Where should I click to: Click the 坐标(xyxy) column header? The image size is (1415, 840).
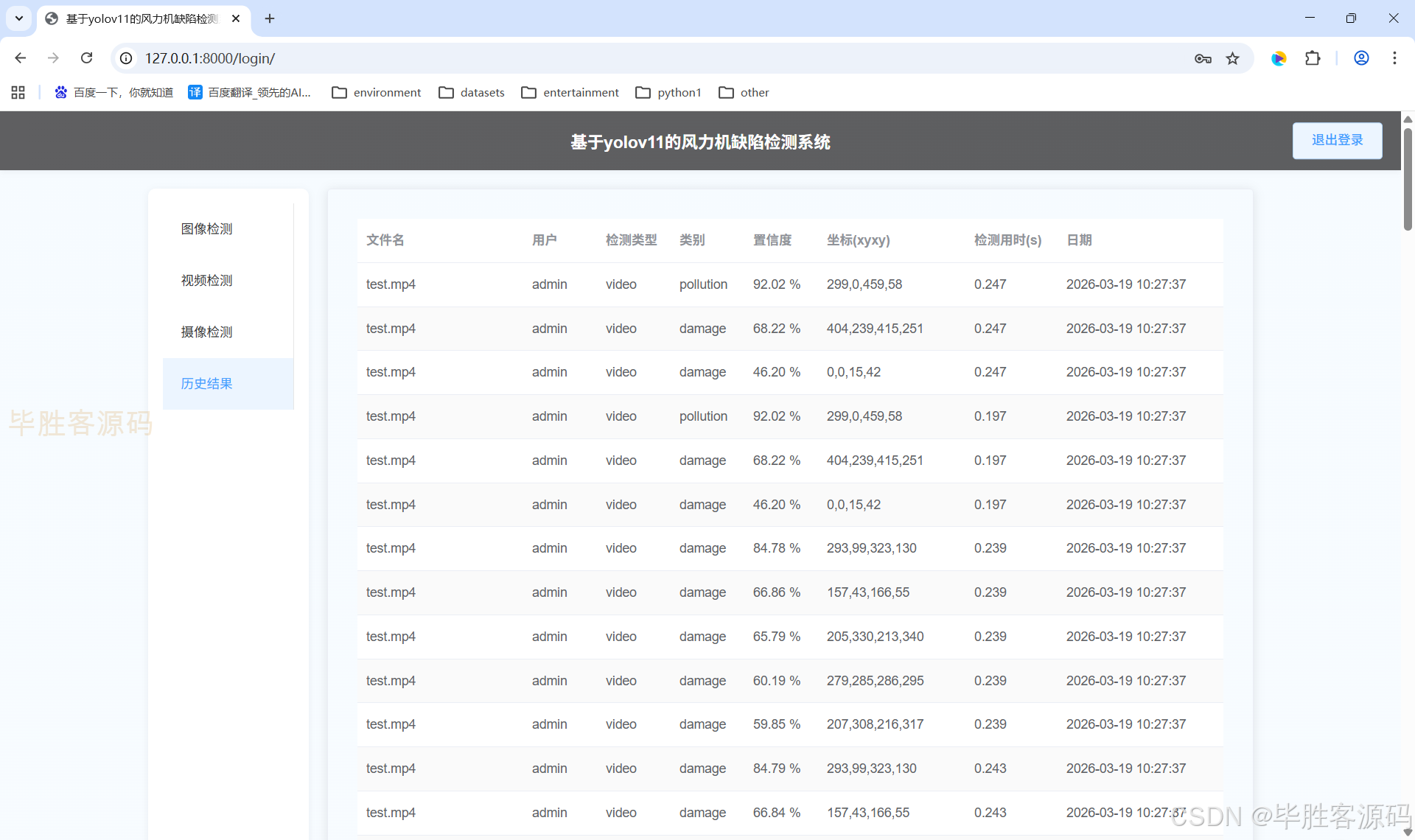coord(859,240)
